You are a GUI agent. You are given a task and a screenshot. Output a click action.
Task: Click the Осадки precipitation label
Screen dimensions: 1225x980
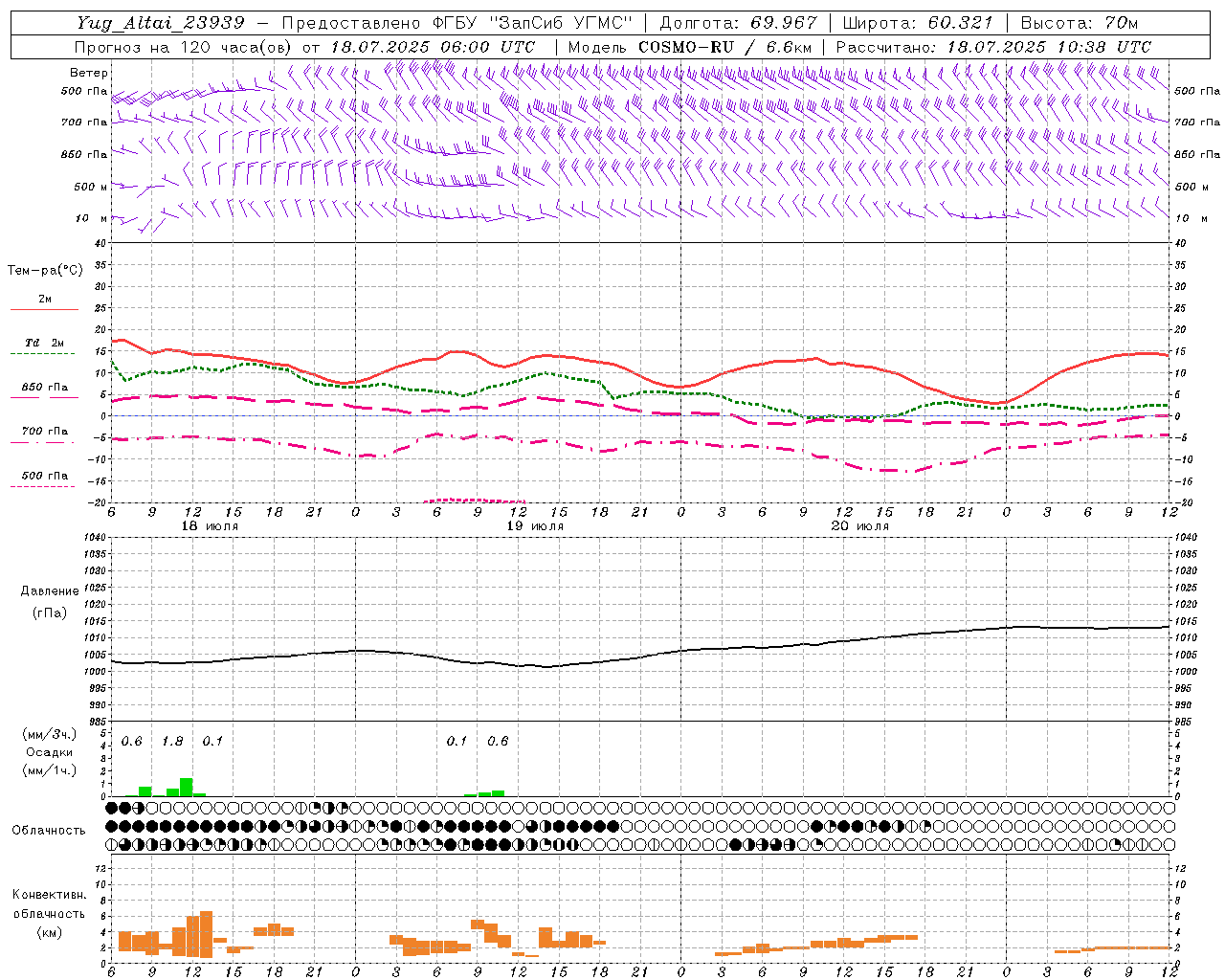point(49,752)
